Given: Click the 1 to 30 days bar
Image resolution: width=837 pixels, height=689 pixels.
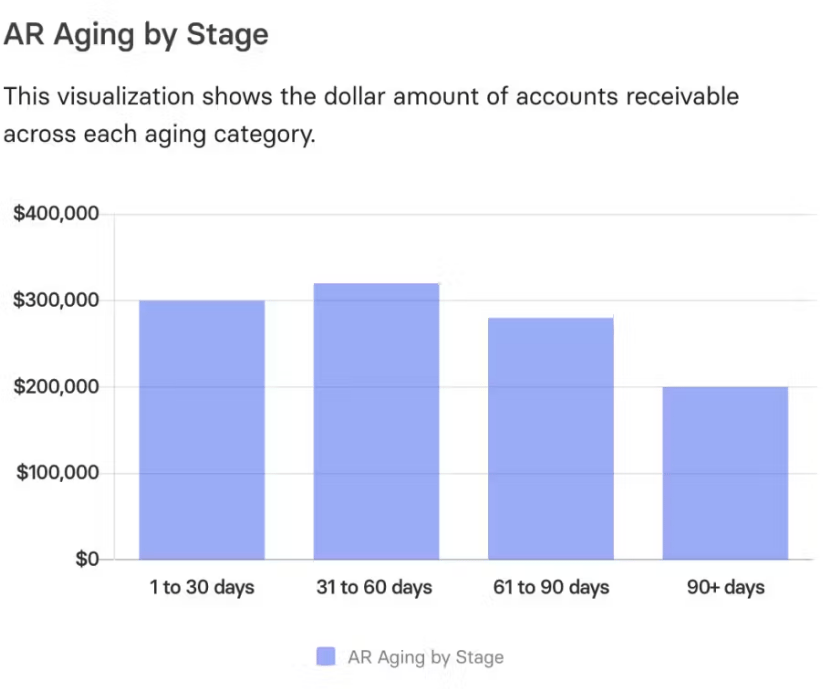Looking at the screenshot, I should 202,430.
